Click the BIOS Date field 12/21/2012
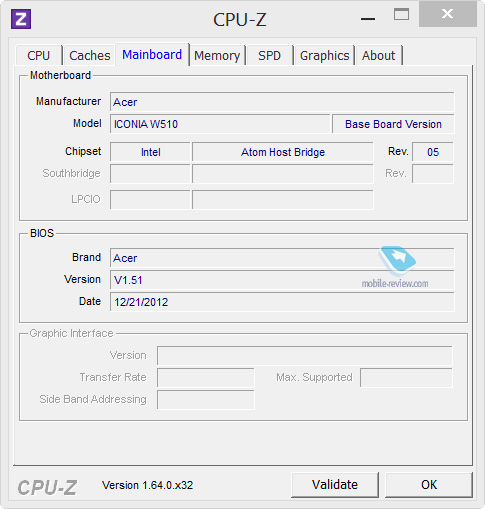Image resolution: width=485 pixels, height=509 pixels. tap(282, 302)
